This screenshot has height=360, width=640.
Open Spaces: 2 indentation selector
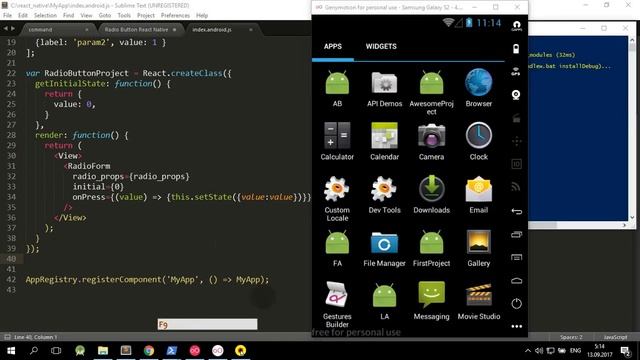(x=571, y=337)
